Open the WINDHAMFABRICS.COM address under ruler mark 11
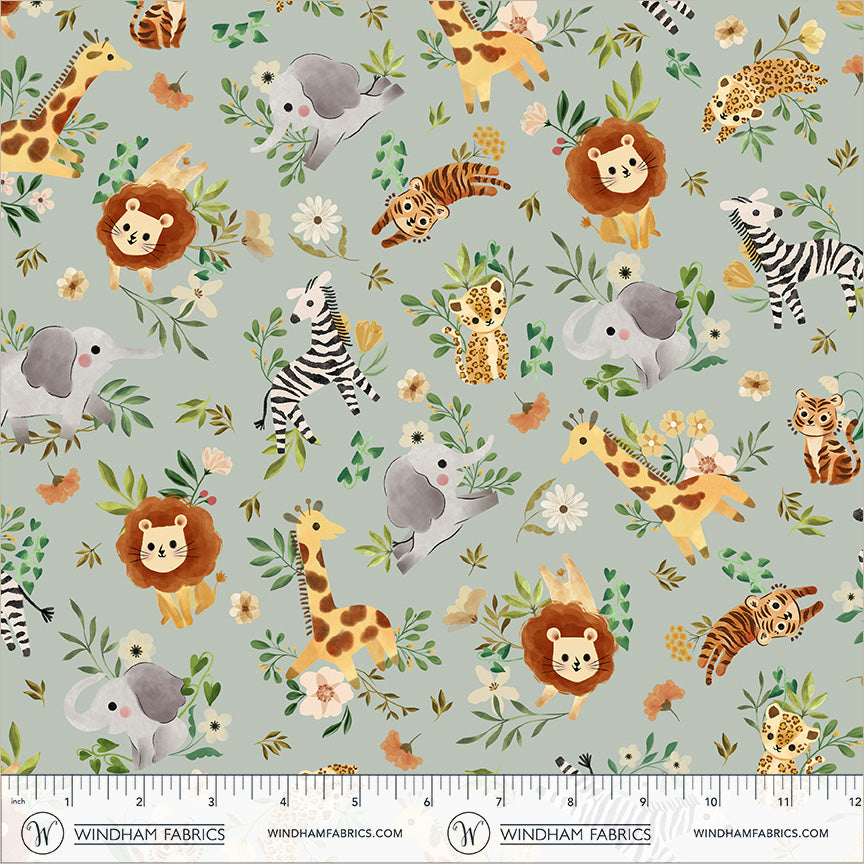Screen dimensions: 864x864 (x=761, y=833)
